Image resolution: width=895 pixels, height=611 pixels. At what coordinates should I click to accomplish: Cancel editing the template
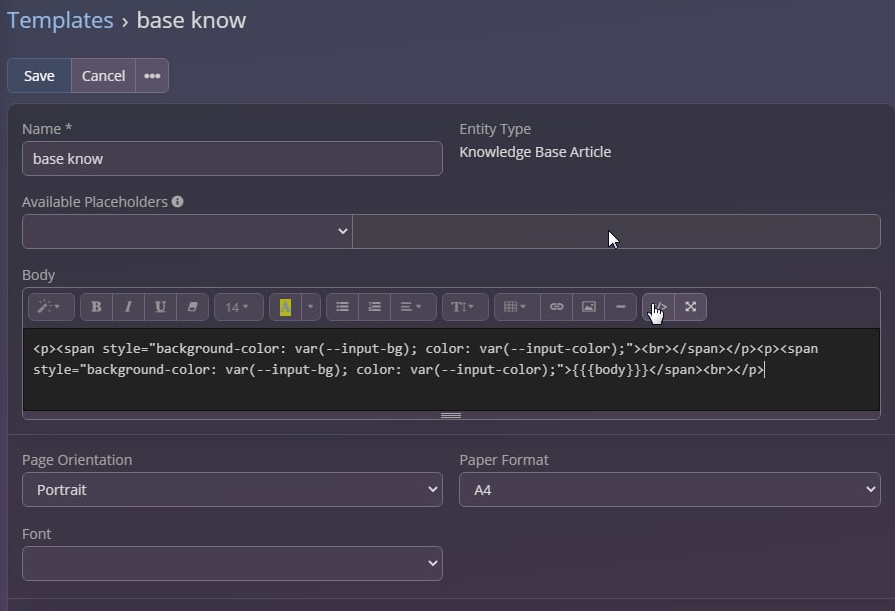[103, 76]
